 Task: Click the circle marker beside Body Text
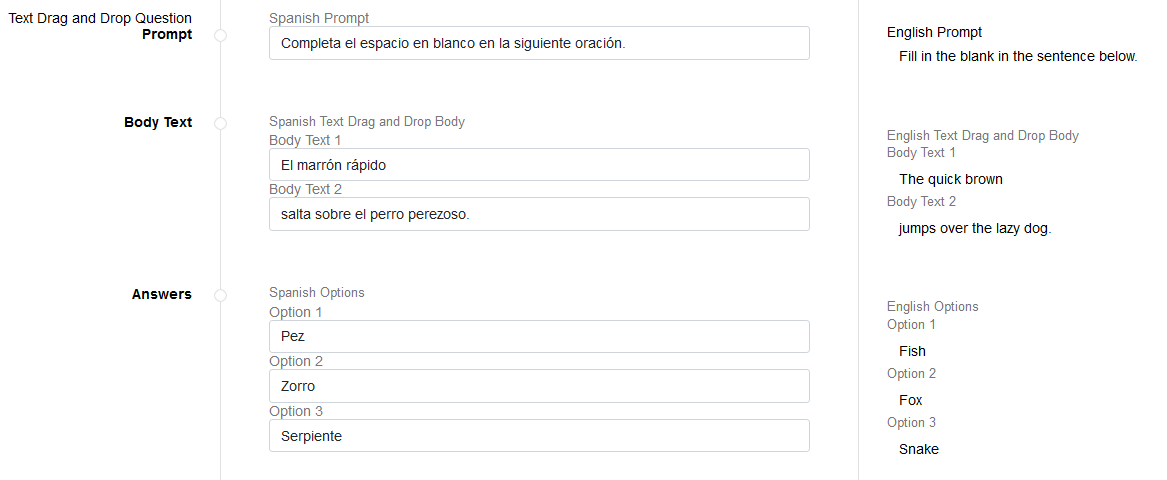click(x=220, y=123)
